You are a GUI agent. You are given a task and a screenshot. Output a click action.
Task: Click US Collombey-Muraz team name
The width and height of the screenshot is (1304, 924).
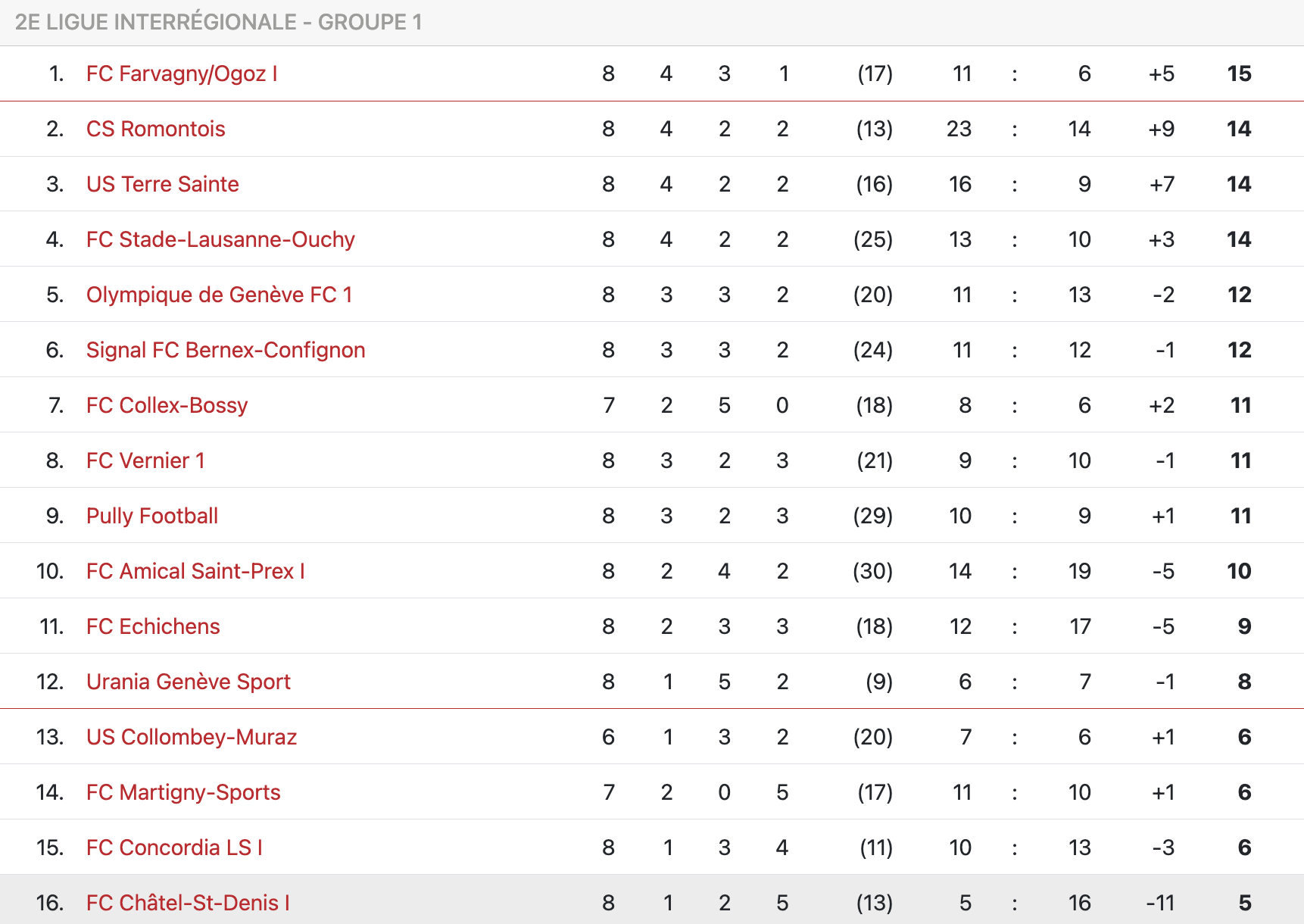(x=191, y=737)
